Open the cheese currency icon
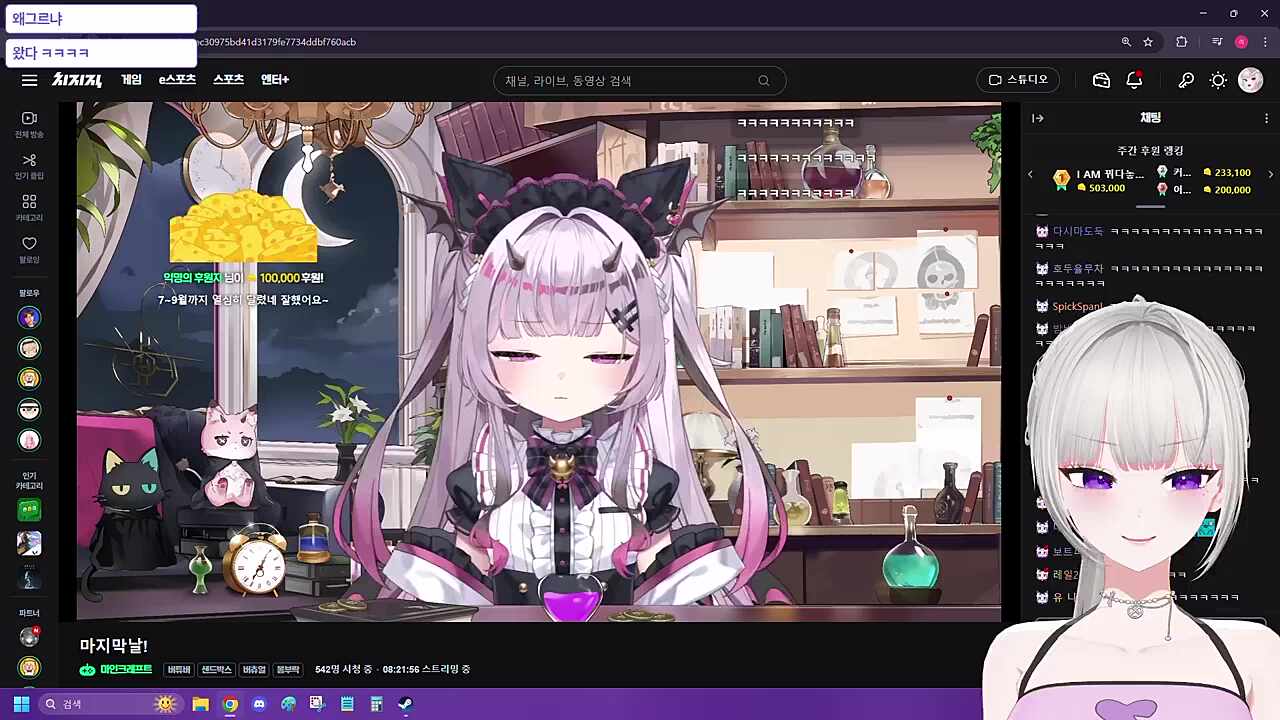This screenshot has width=1280, height=720. coord(1101,80)
